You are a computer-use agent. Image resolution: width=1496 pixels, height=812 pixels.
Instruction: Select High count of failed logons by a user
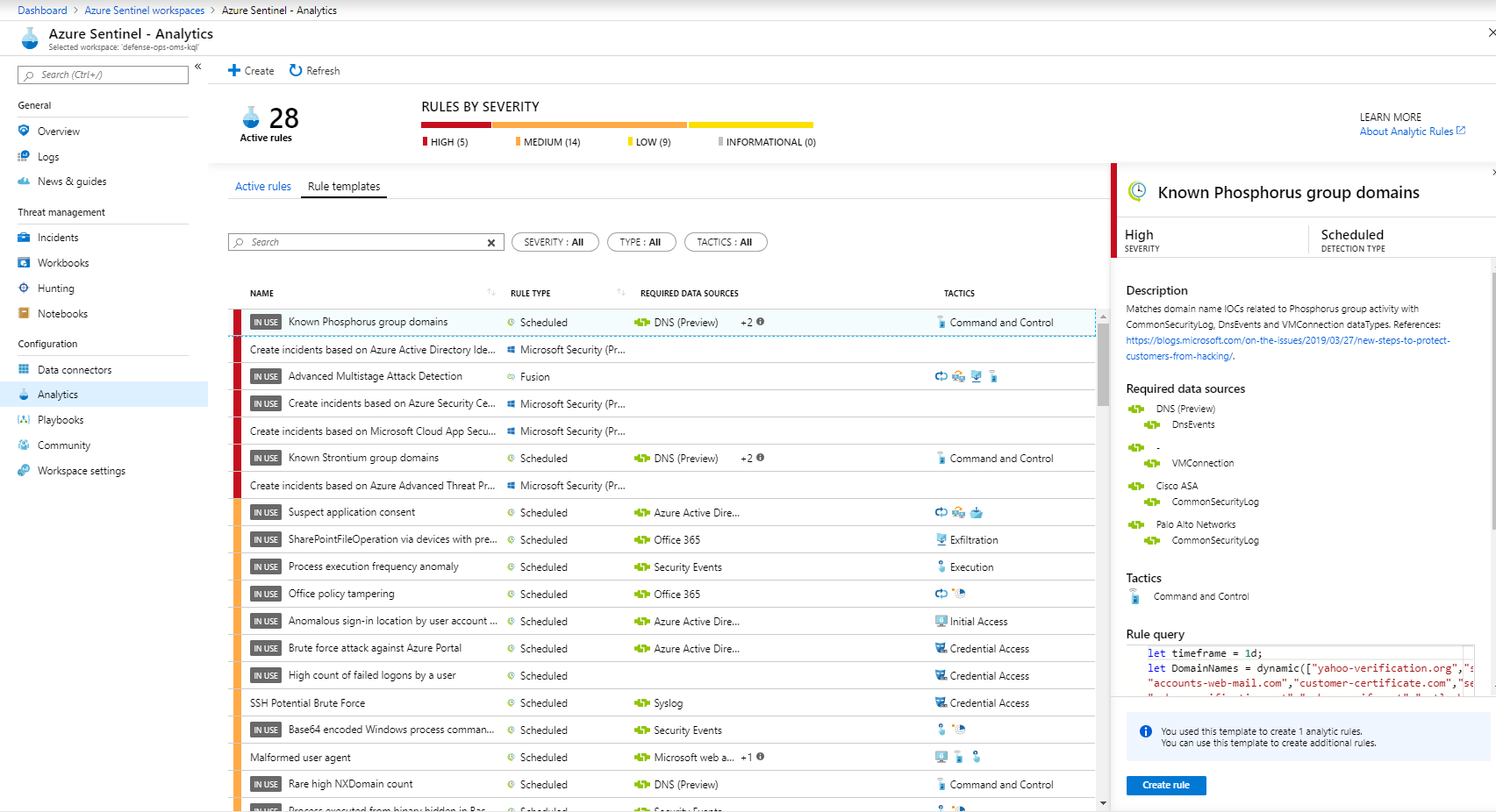tap(664, 675)
